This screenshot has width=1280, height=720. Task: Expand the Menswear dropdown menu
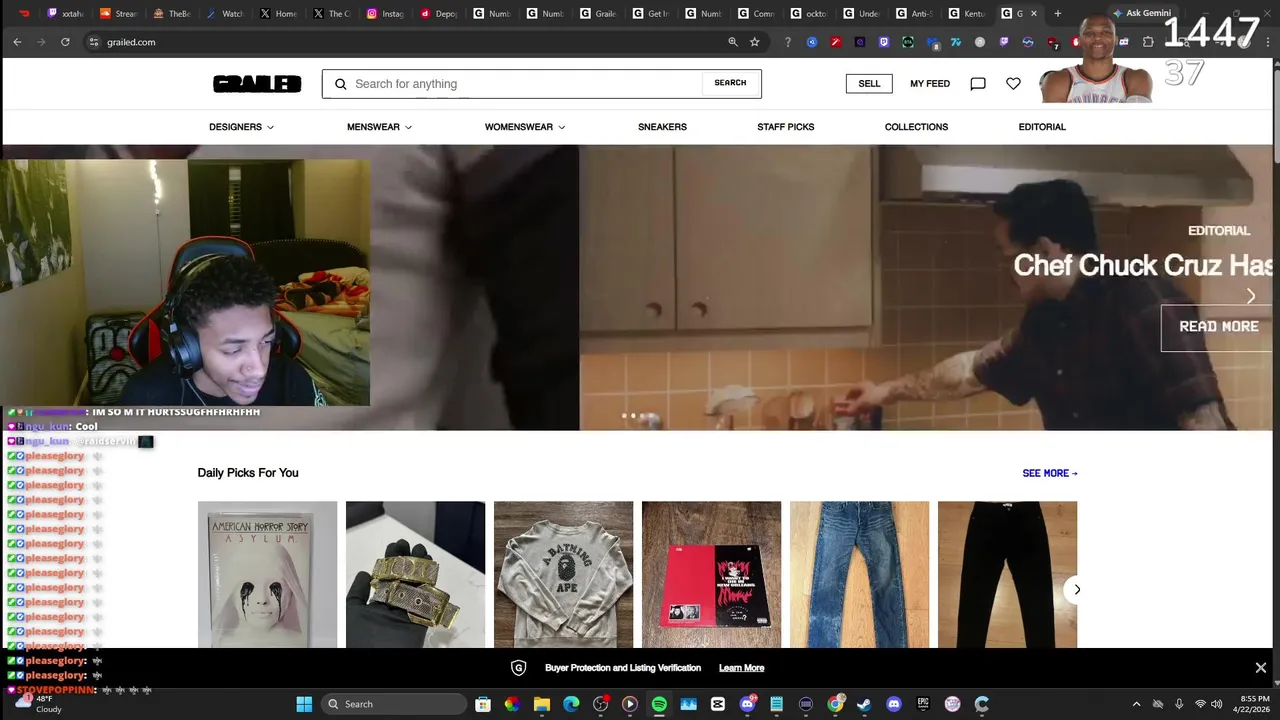(x=379, y=127)
